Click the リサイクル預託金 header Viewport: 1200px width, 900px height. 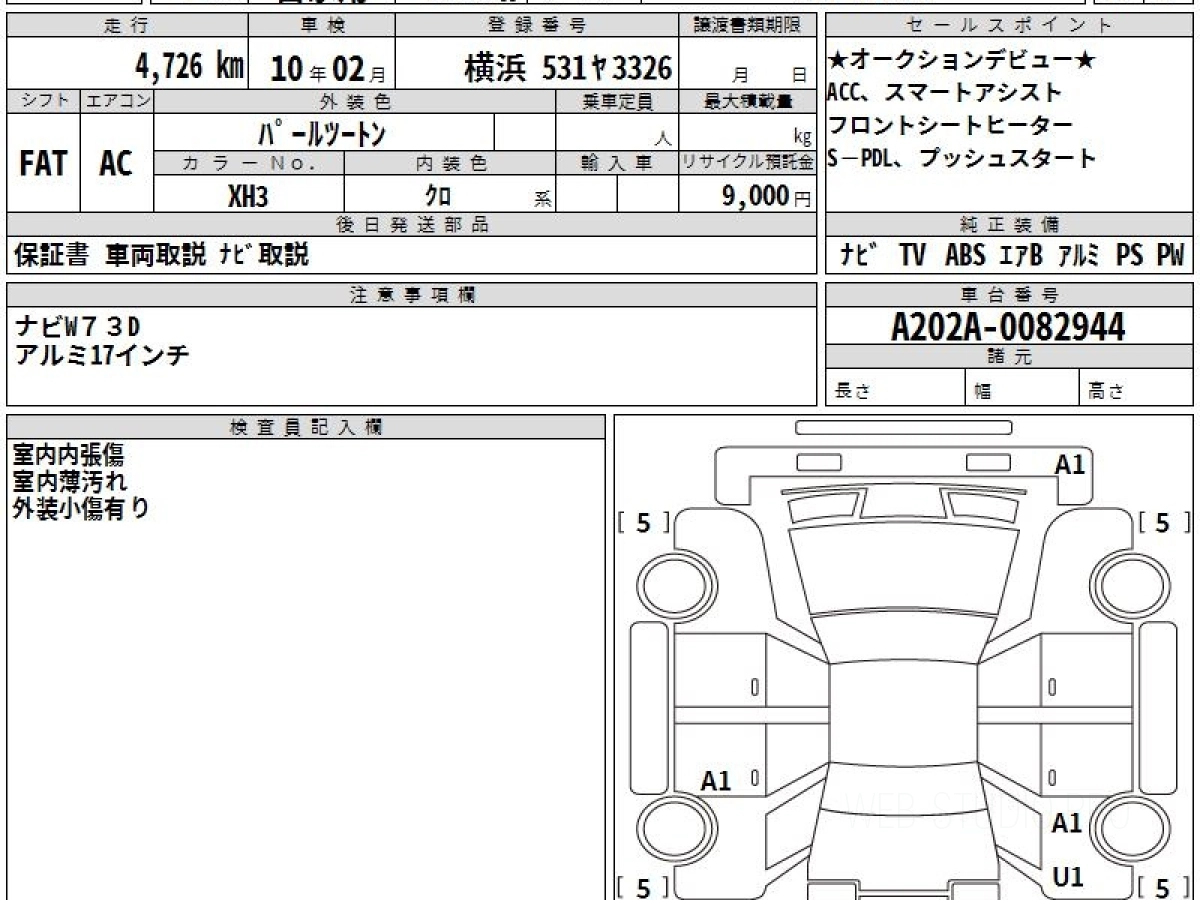(748, 163)
